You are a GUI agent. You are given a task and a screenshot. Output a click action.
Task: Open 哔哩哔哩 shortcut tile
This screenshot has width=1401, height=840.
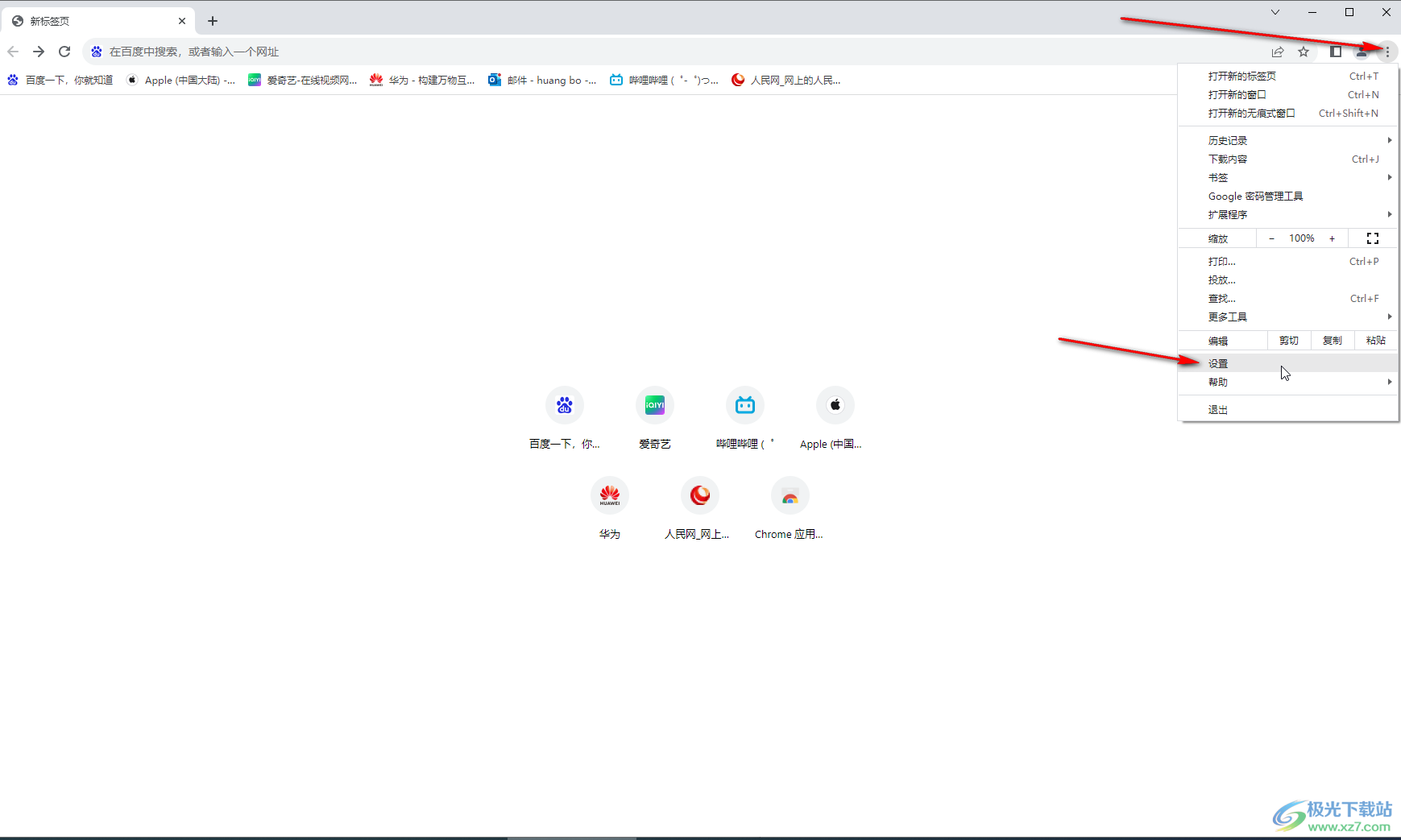745,417
